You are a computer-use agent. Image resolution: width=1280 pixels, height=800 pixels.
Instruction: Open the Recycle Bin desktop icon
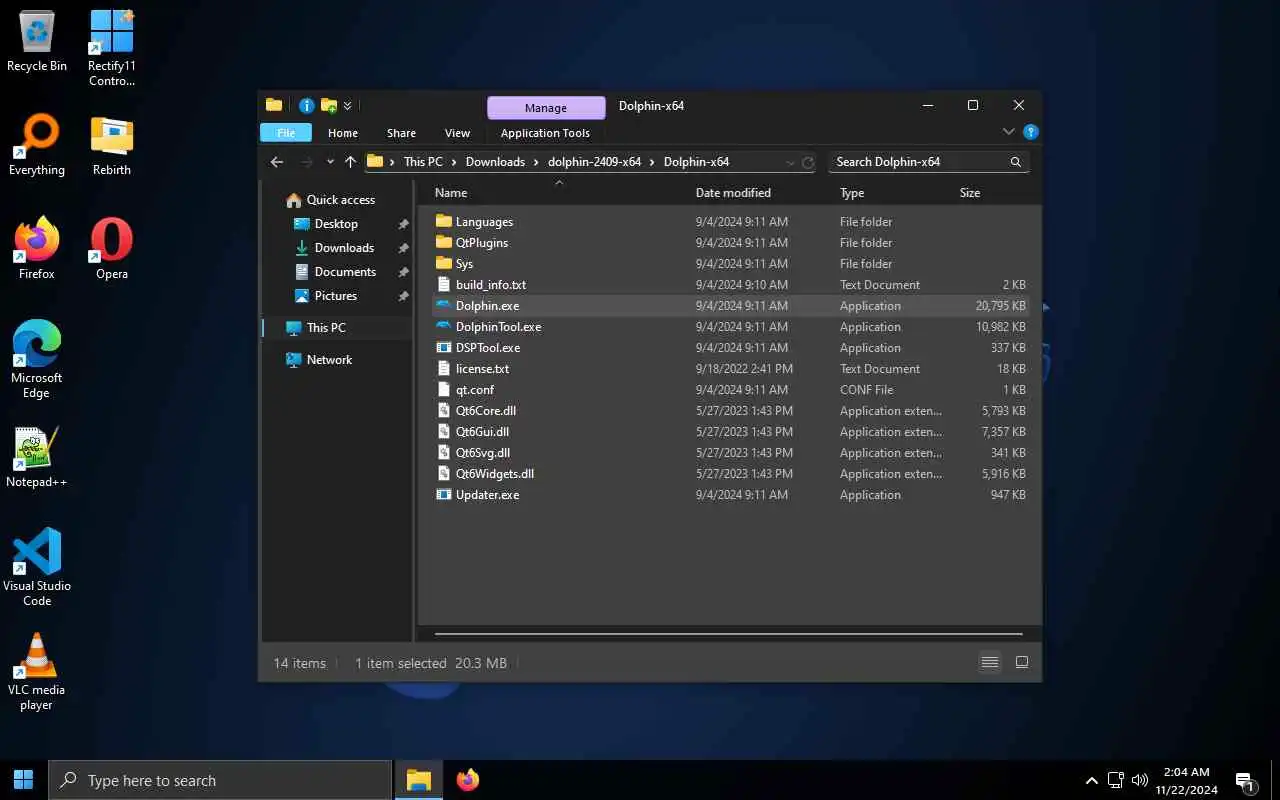pos(37,42)
